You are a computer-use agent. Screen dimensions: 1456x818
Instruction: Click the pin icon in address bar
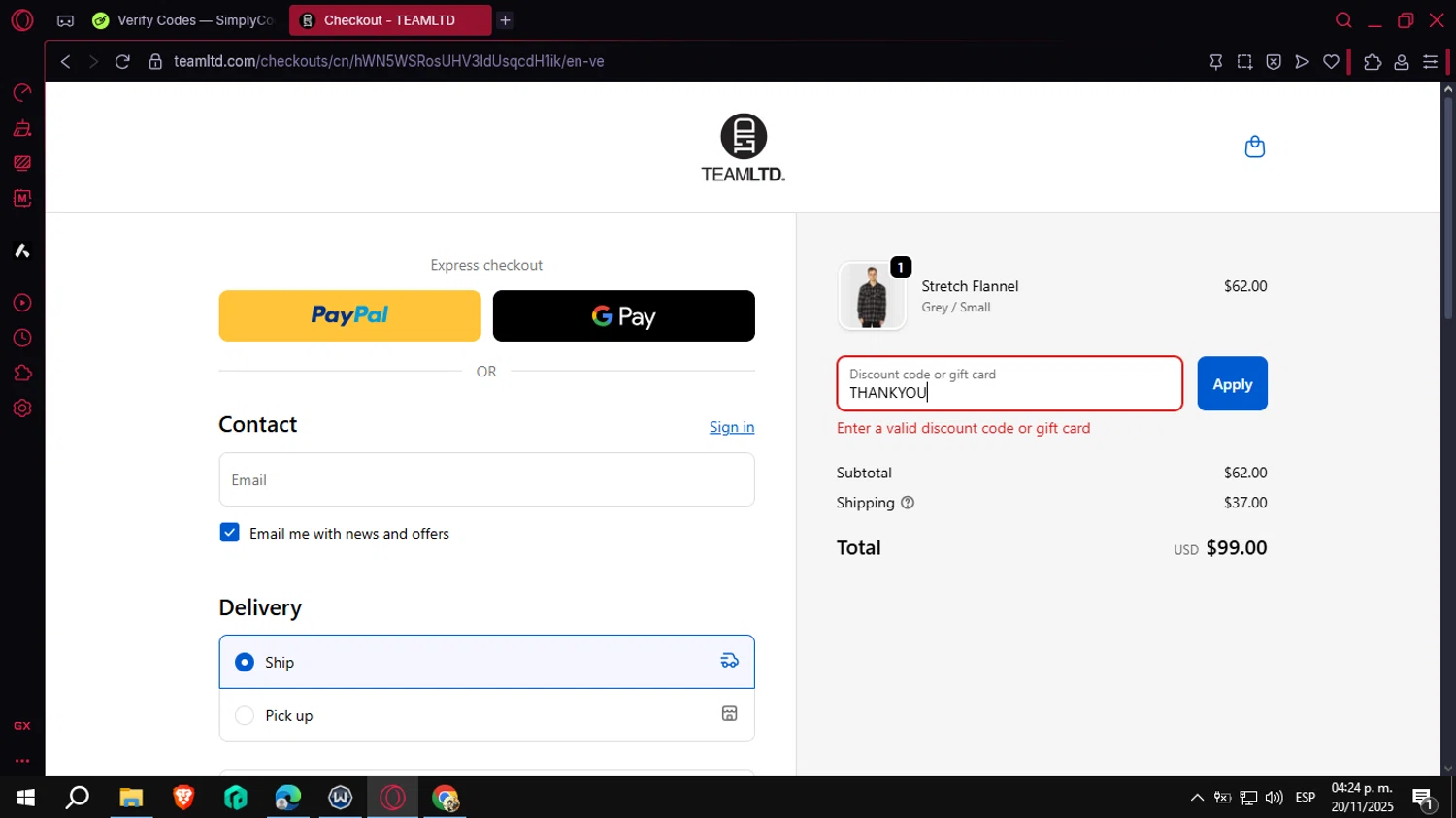click(x=1215, y=61)
